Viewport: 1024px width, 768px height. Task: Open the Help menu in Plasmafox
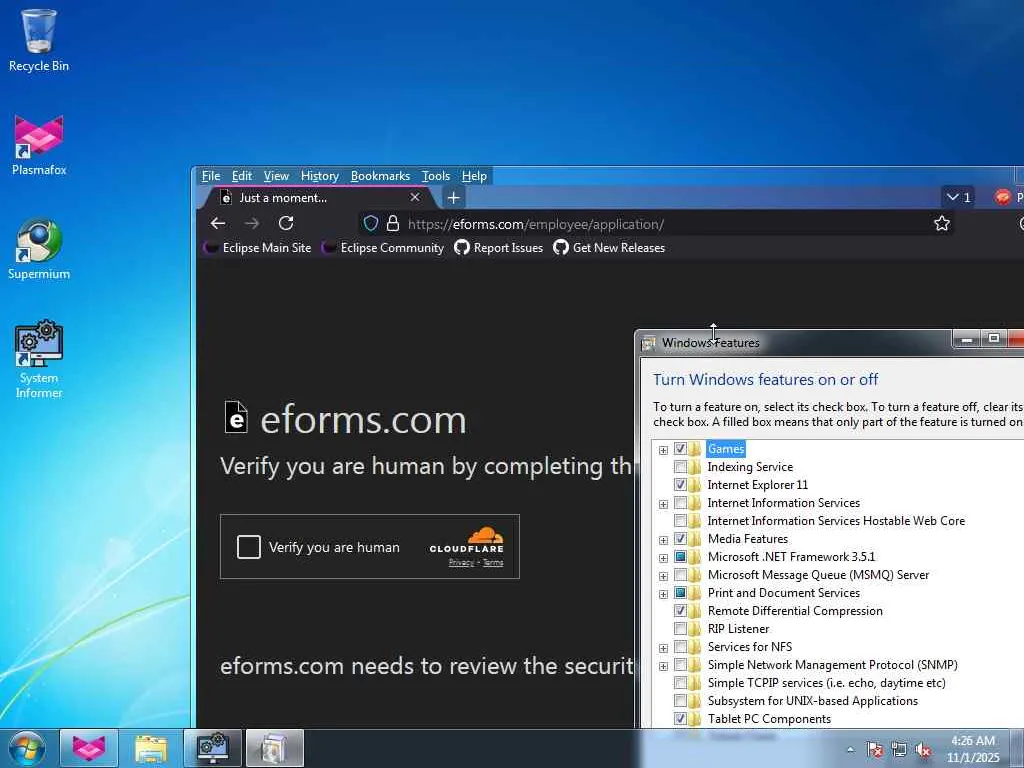[474, 176]
